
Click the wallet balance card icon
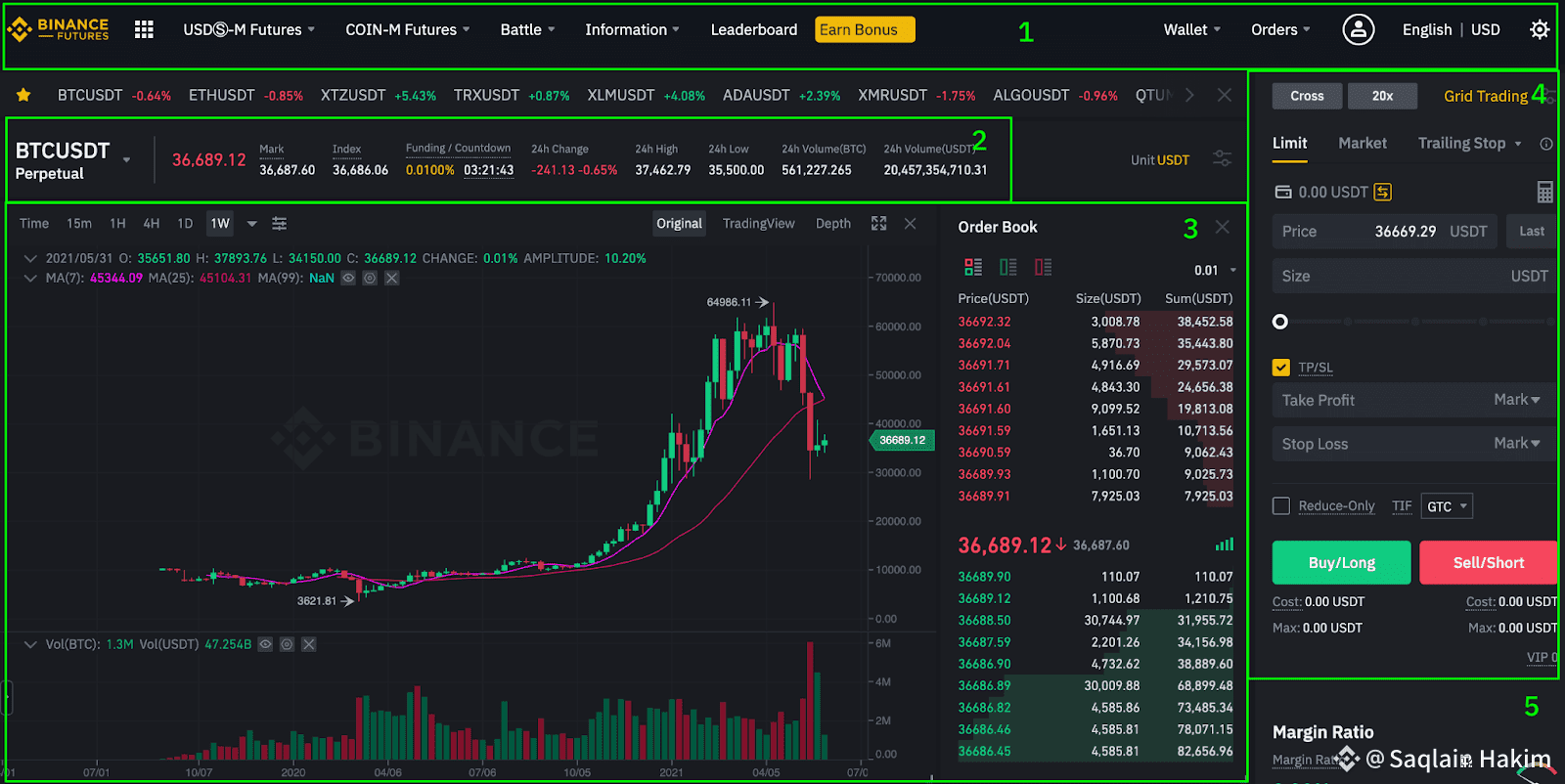pyautogui.click(x=1282, y=192)
